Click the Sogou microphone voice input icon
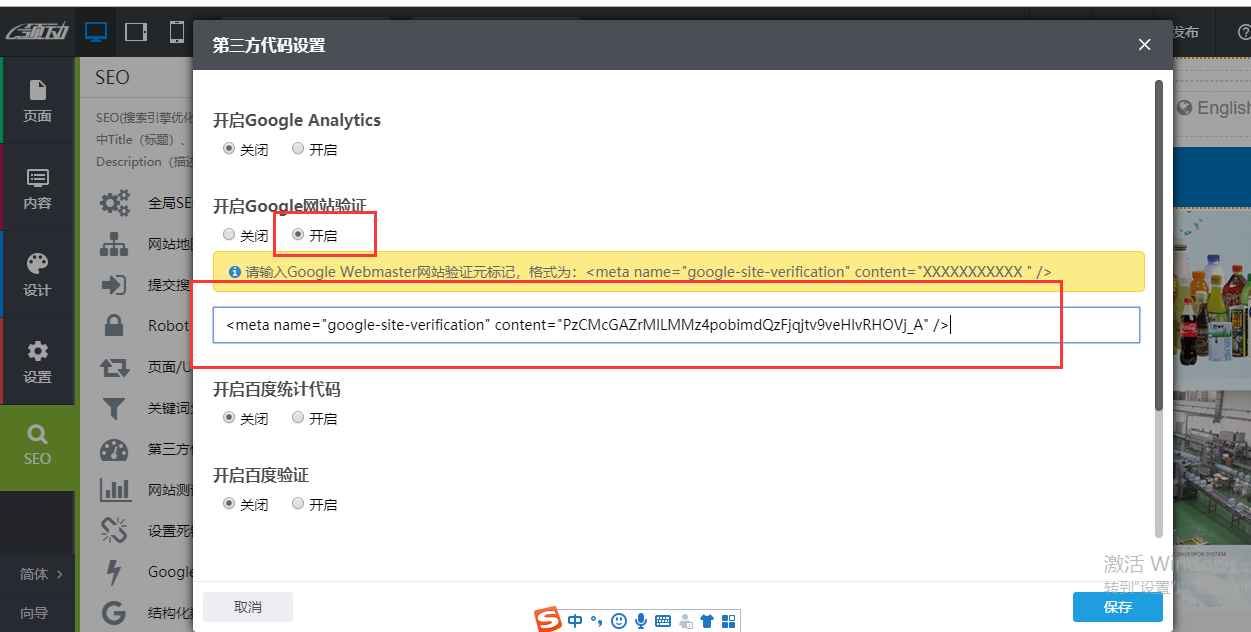The width and height of the screenshot is (1251, 632). coord(641,621)
